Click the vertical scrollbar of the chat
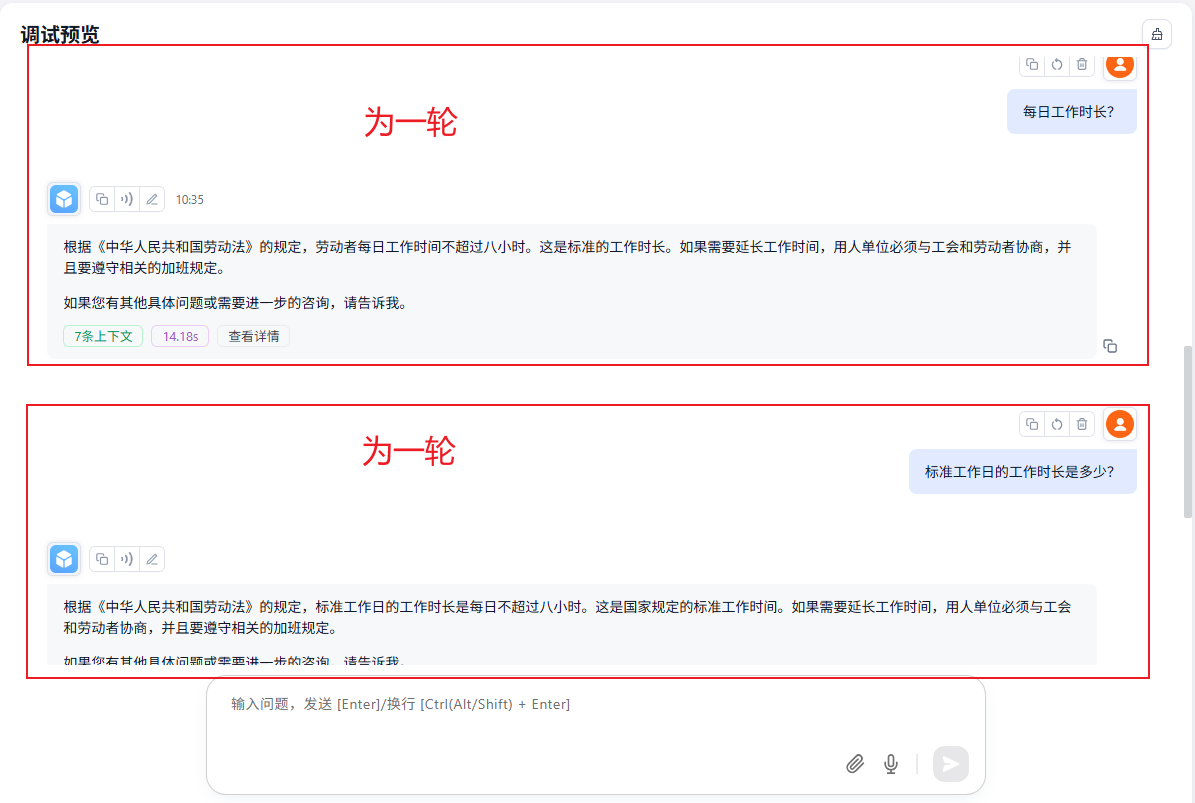1195x803 pixels. tap(1188, 430)
